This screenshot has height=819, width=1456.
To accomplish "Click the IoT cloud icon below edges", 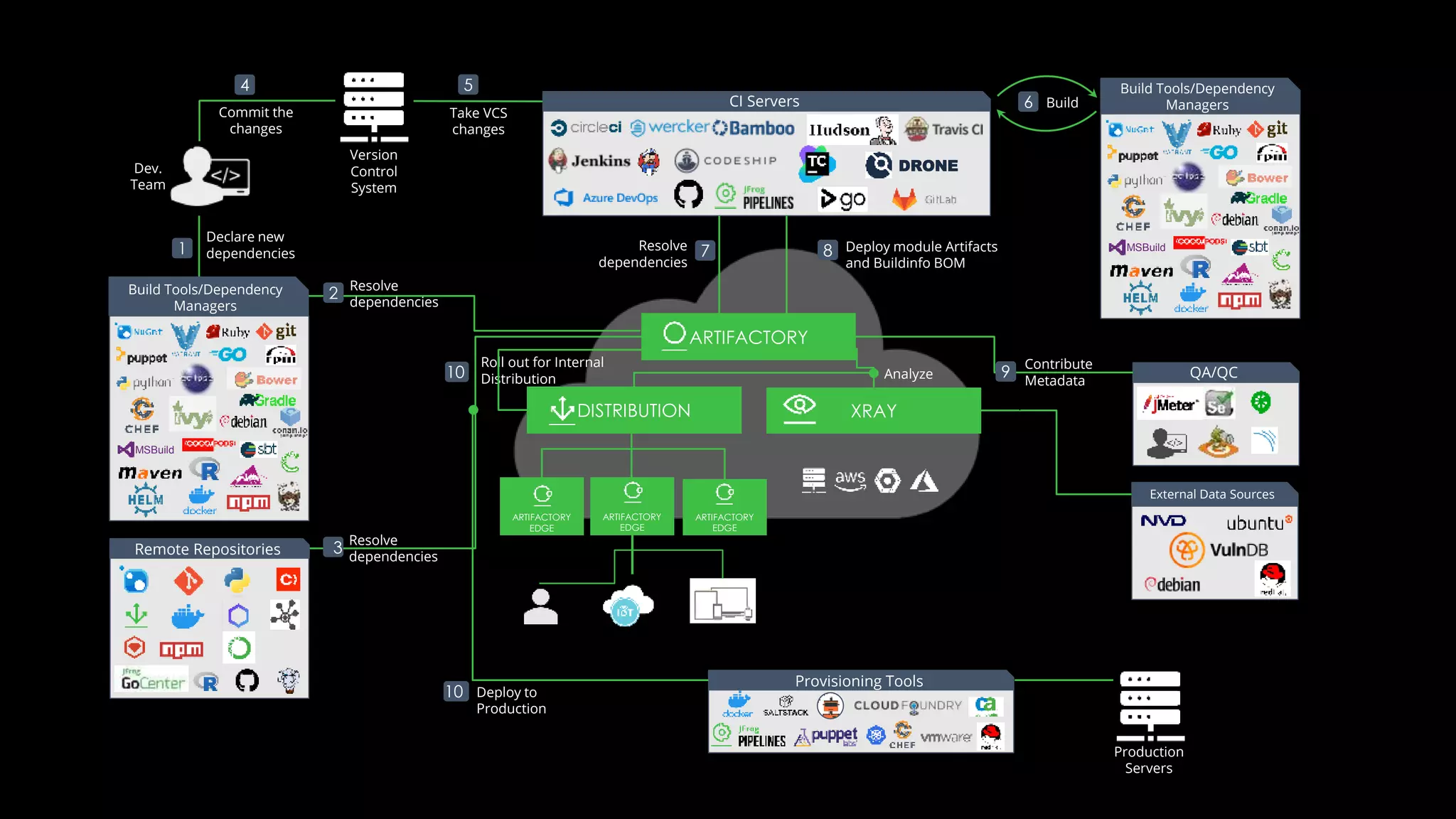I will [626, 607].
